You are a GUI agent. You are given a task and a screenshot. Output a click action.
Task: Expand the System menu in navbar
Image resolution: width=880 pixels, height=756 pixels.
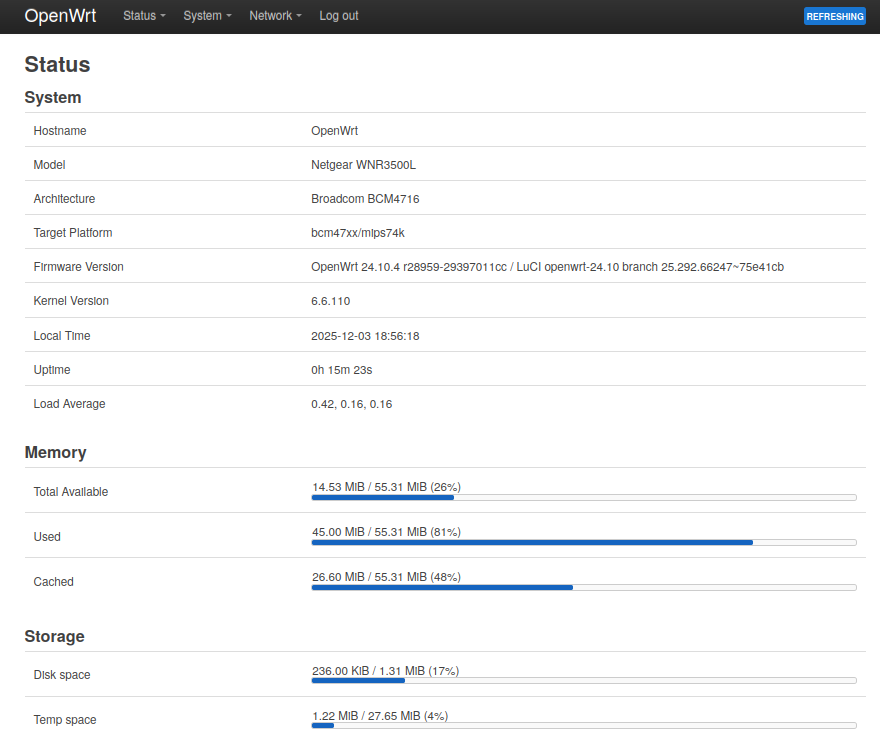pyautogui.click(x=207, y=16)
